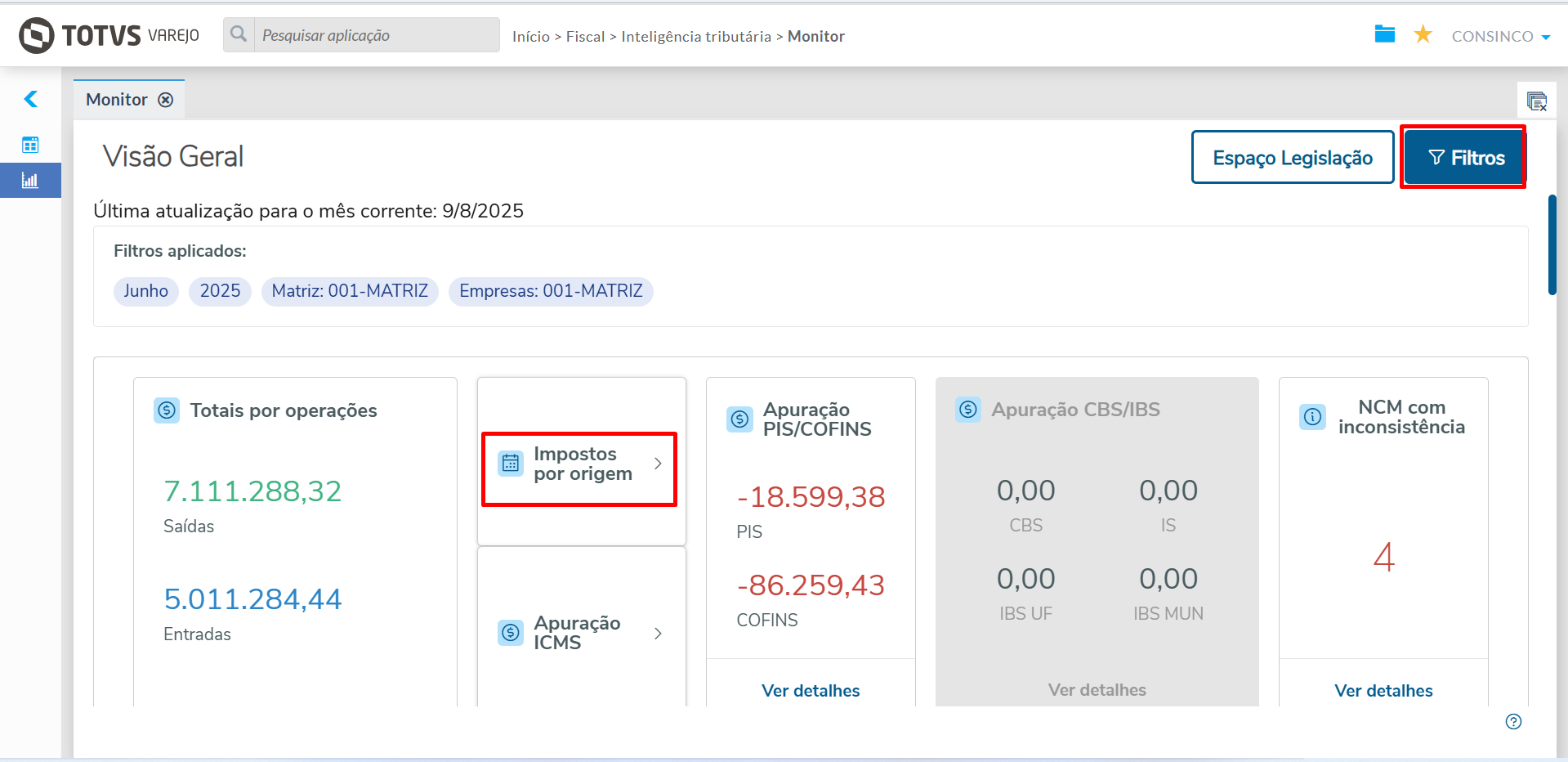The width and height of the screenshot is (1568, 762).
Task: Open the calendar grid sidebar icon
Action: tap(30, 145)
